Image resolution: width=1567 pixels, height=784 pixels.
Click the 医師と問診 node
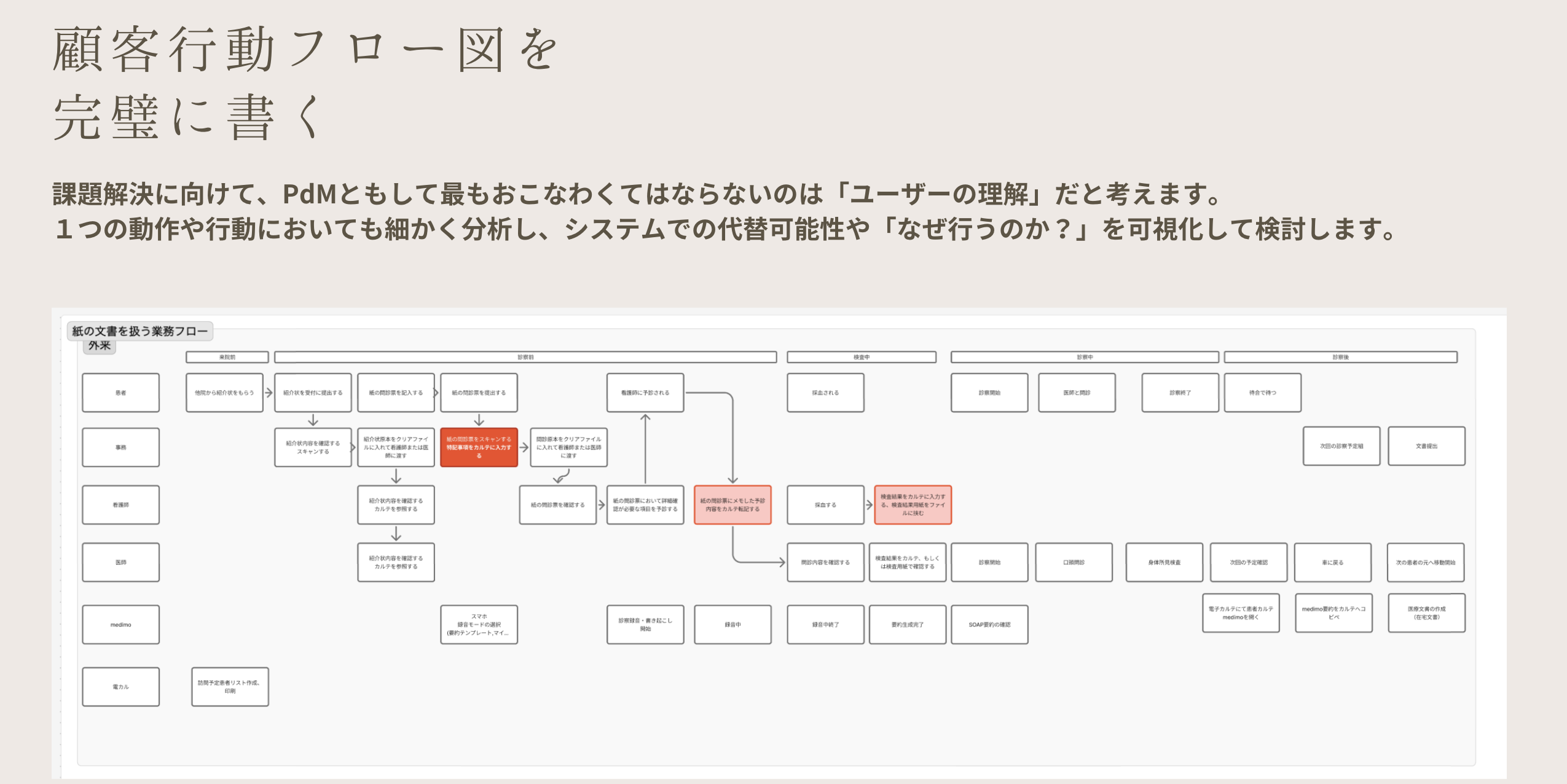point(1076,393)
